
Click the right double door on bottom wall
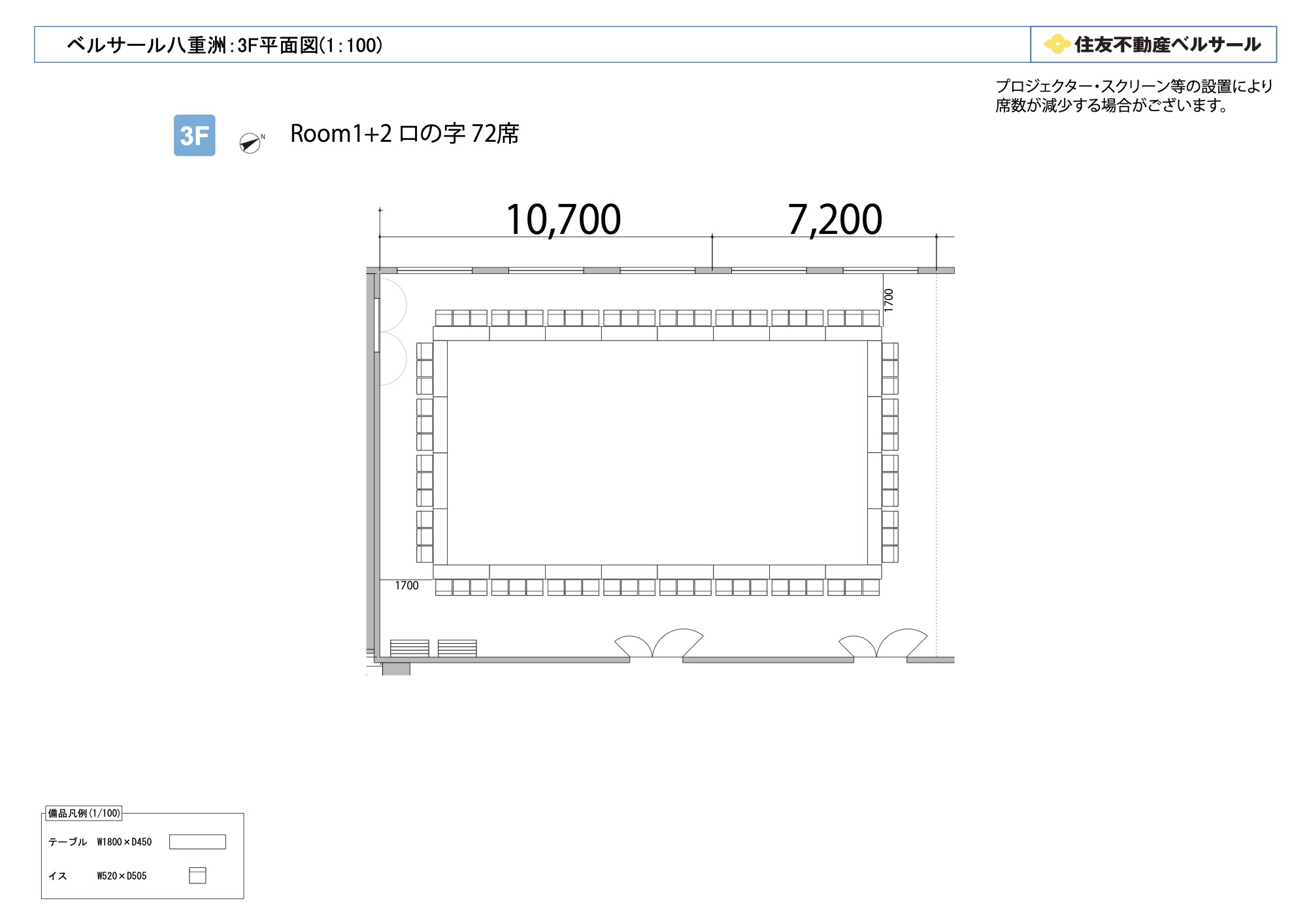pyautogui.click(x=883, y=643)
